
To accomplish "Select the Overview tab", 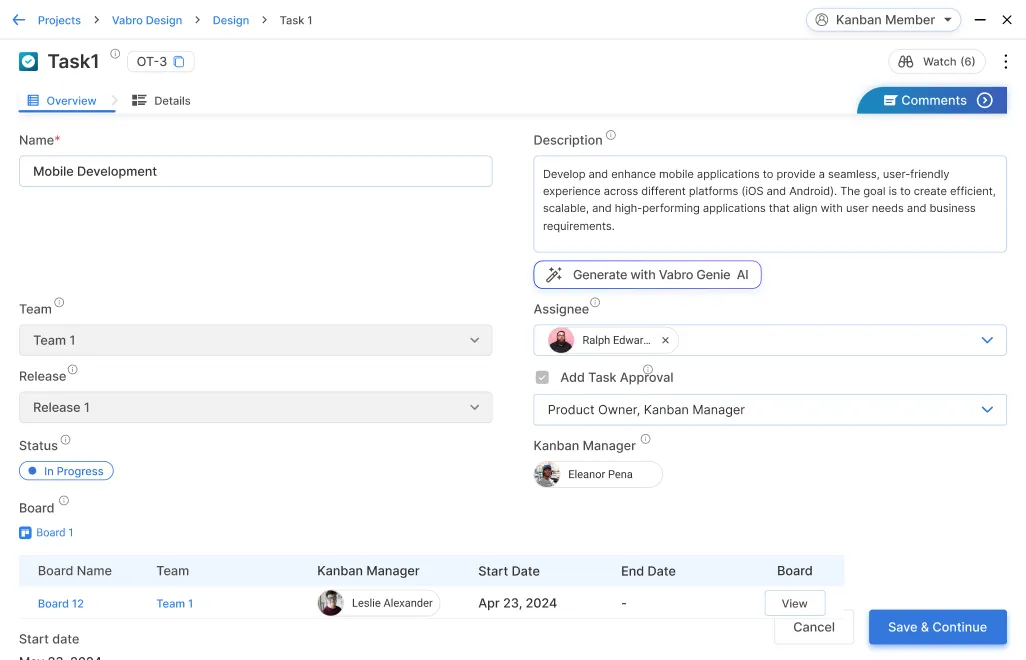I will (62, 101).
